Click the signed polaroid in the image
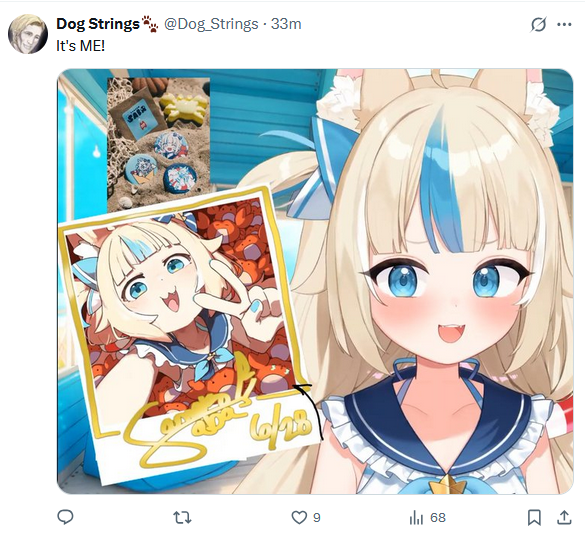 188,334
